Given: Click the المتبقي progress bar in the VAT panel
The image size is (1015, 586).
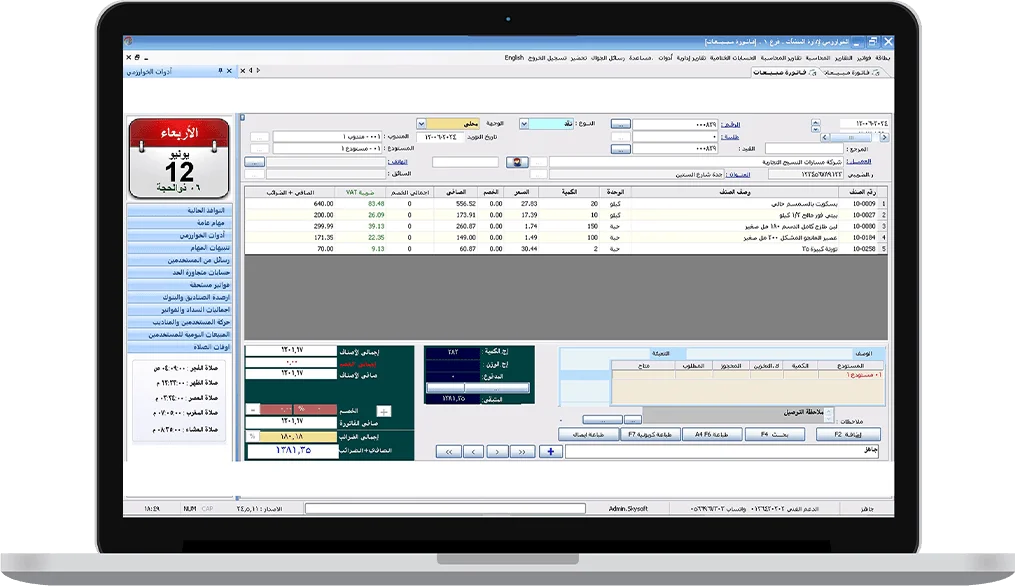Looking at the screenshot, I should point(478,388).
